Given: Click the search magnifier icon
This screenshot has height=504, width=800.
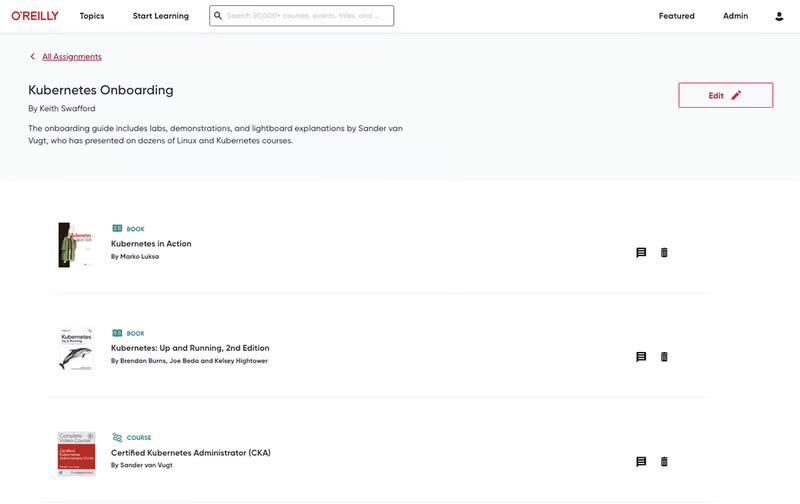Looking at the screenshot, I should coord(218,16).
